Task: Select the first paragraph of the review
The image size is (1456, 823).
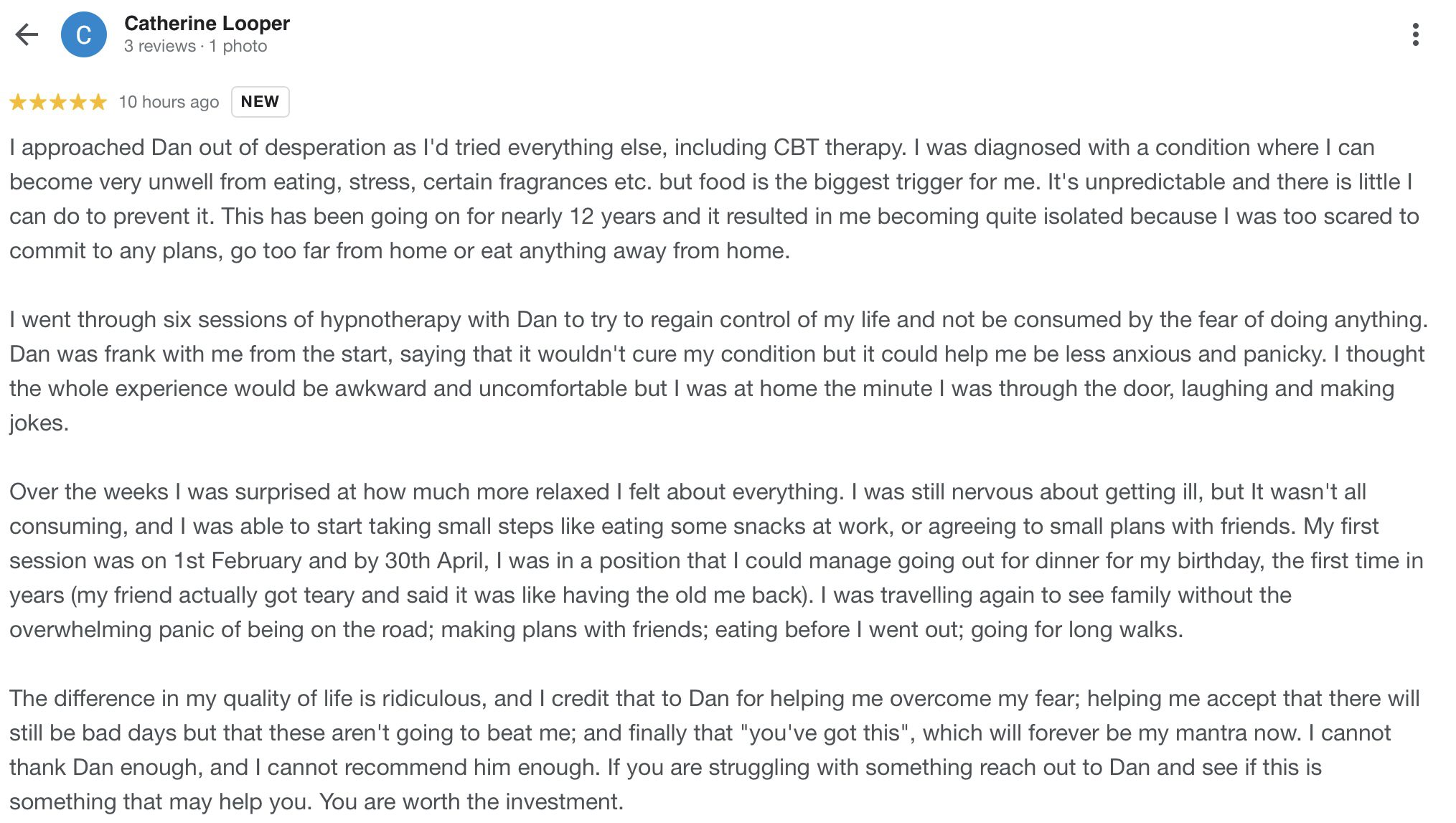Action: (x=718, y=199)
